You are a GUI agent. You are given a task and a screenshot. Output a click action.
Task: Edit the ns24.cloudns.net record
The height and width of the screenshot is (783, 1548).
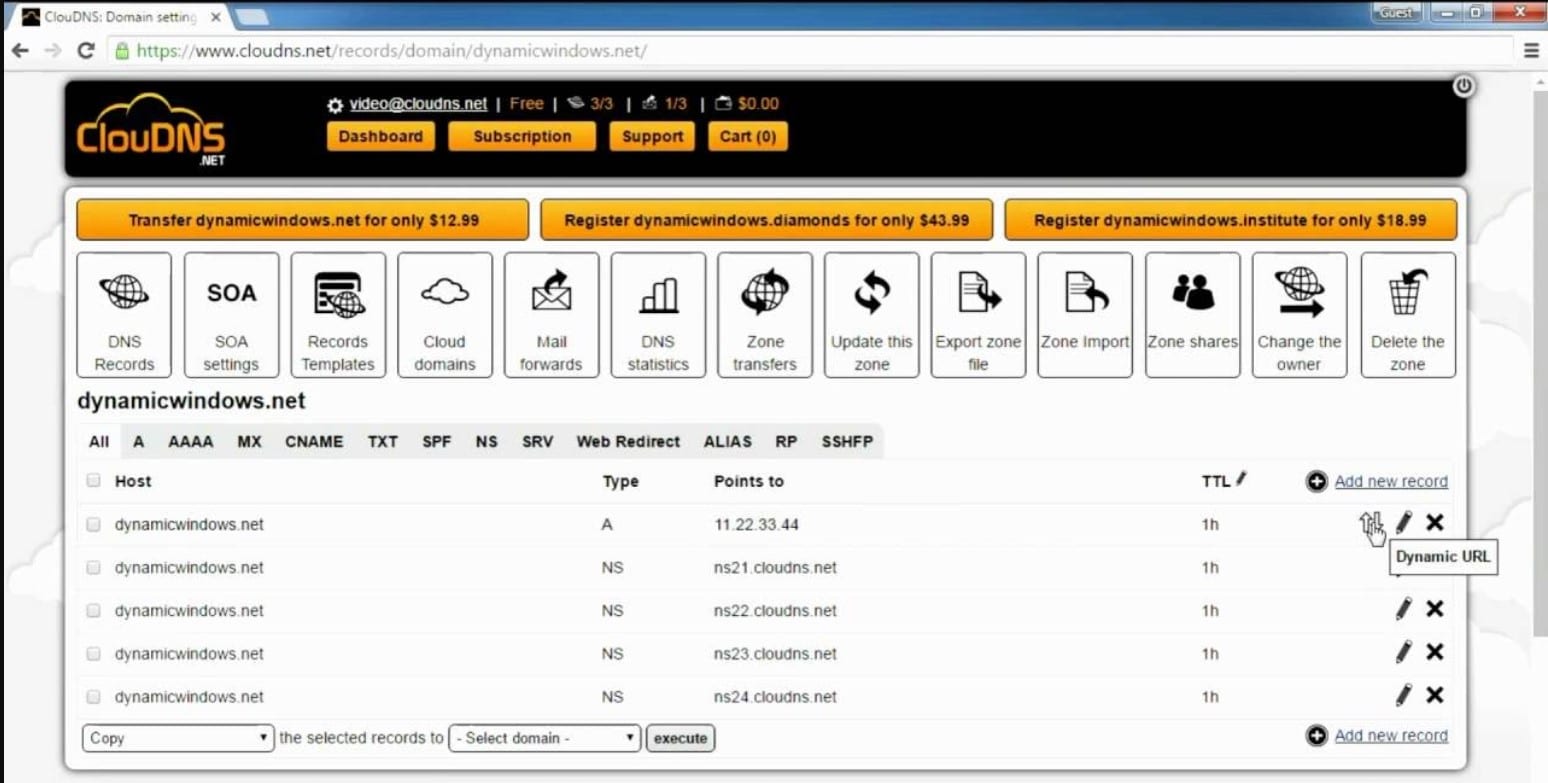(x=1404, y=695)
